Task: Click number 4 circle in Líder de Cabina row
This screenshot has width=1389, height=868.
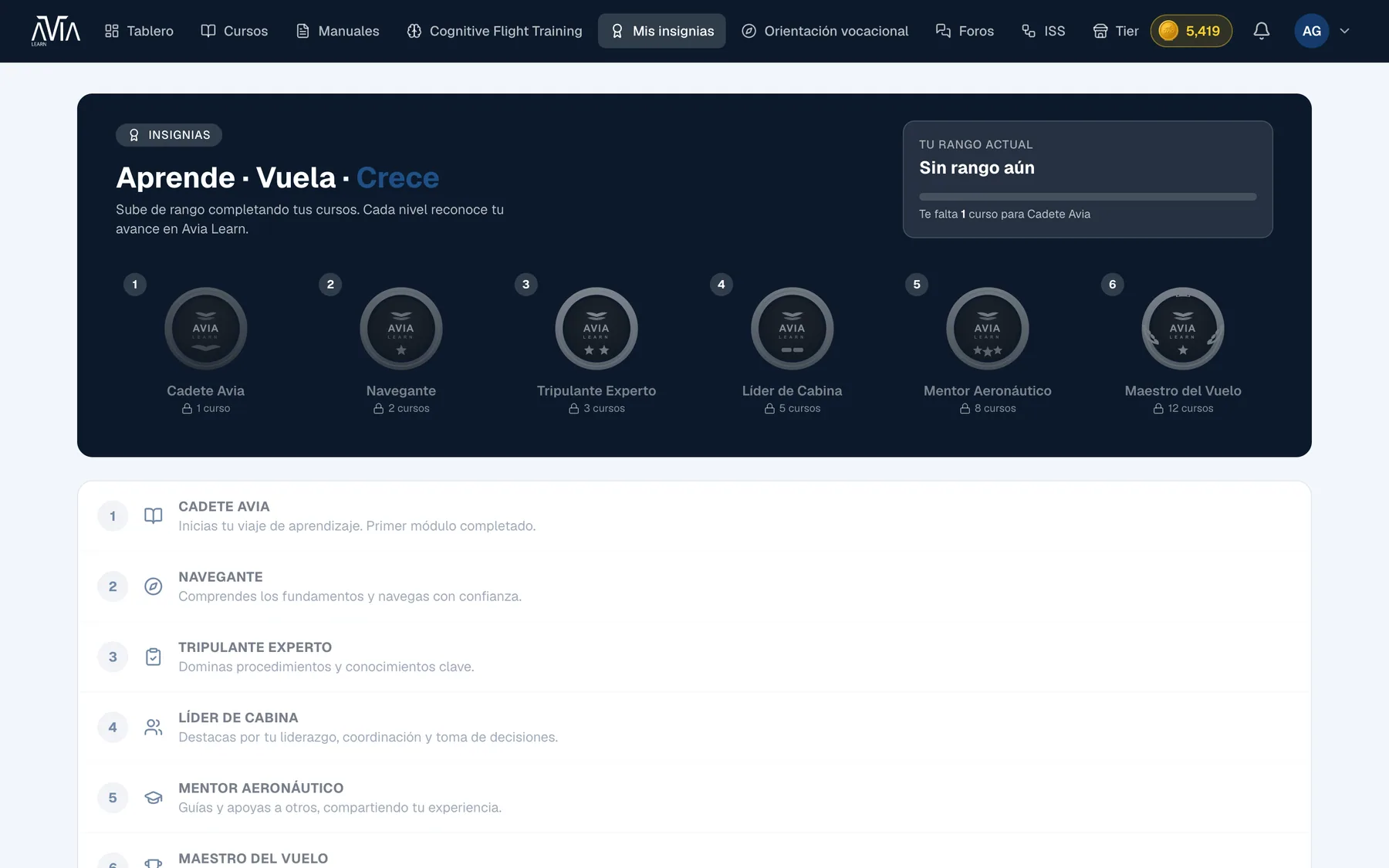Action: pyautogui.click(x=113, y=727)
